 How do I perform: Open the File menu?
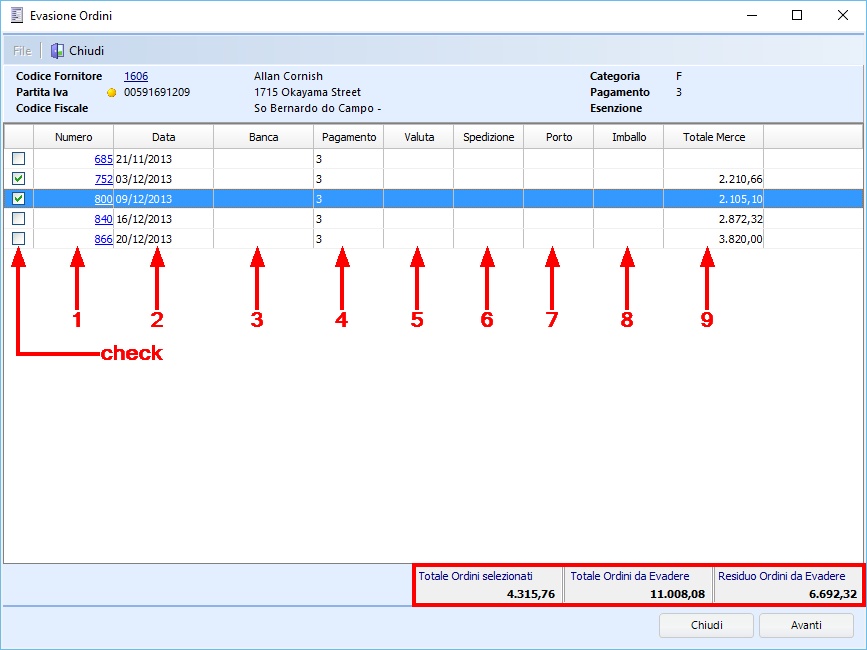click(22, 51)
